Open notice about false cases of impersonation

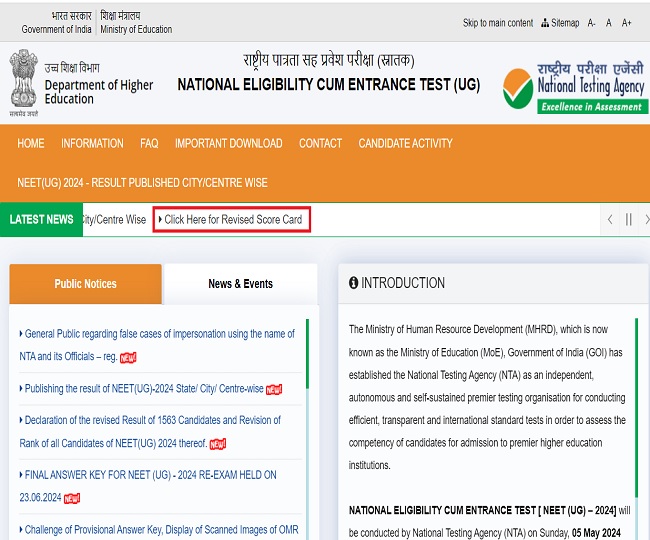(x=157, y=345)
